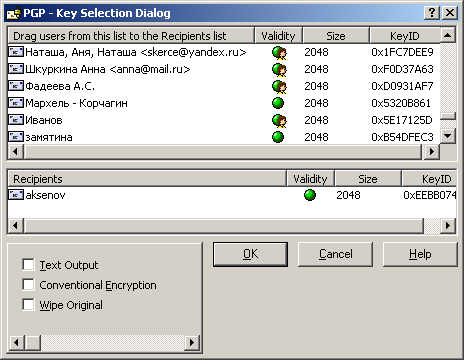The width and height of the screenshot is (464, 360).
Task: Click vertical scrollbar thumb in users list
Action: coord(448,116)
